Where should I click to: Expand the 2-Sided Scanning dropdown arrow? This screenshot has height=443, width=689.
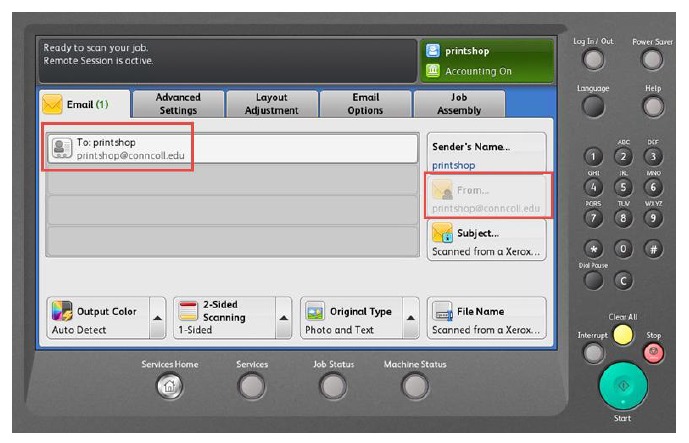(x=284, y=318)
